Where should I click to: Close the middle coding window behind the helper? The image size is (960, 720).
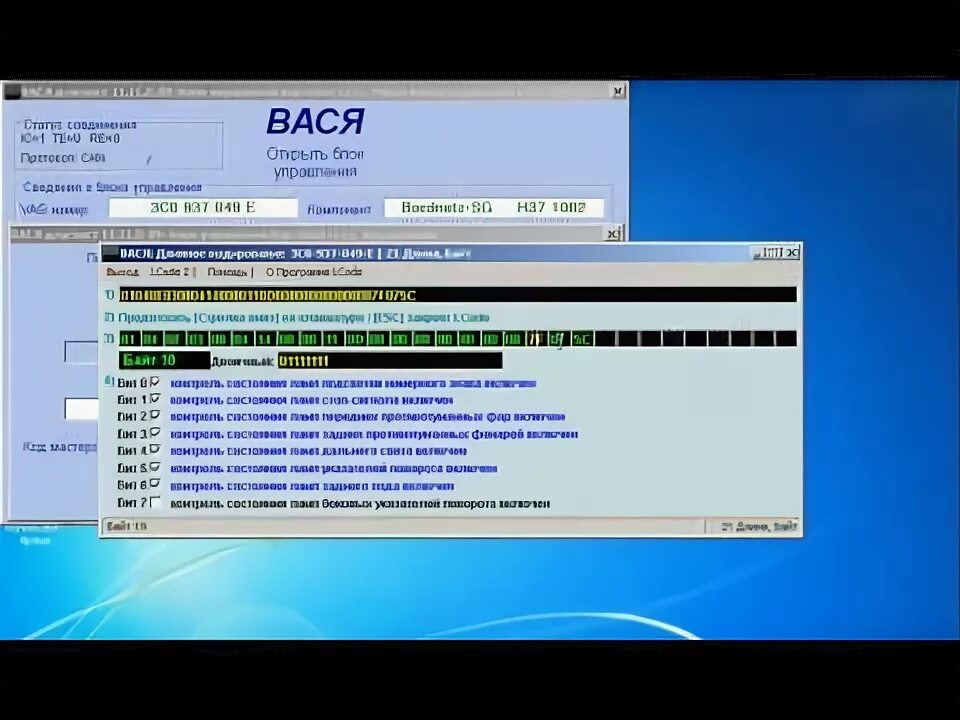tap(613, 233)
